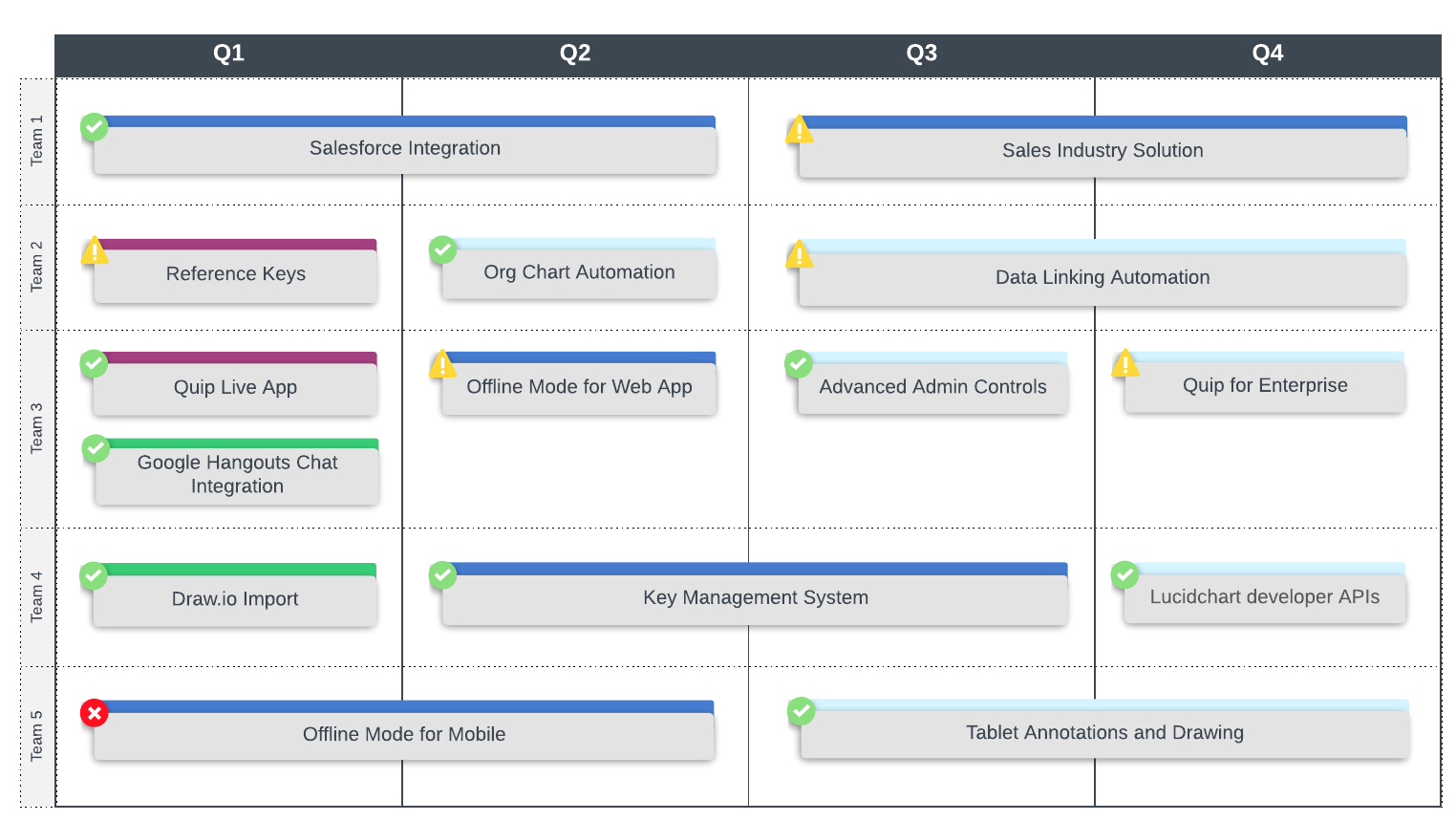The image size is (1456, 821).
Task: Click the warning icon on Data Linking Automation
Action: pos(799,255)
